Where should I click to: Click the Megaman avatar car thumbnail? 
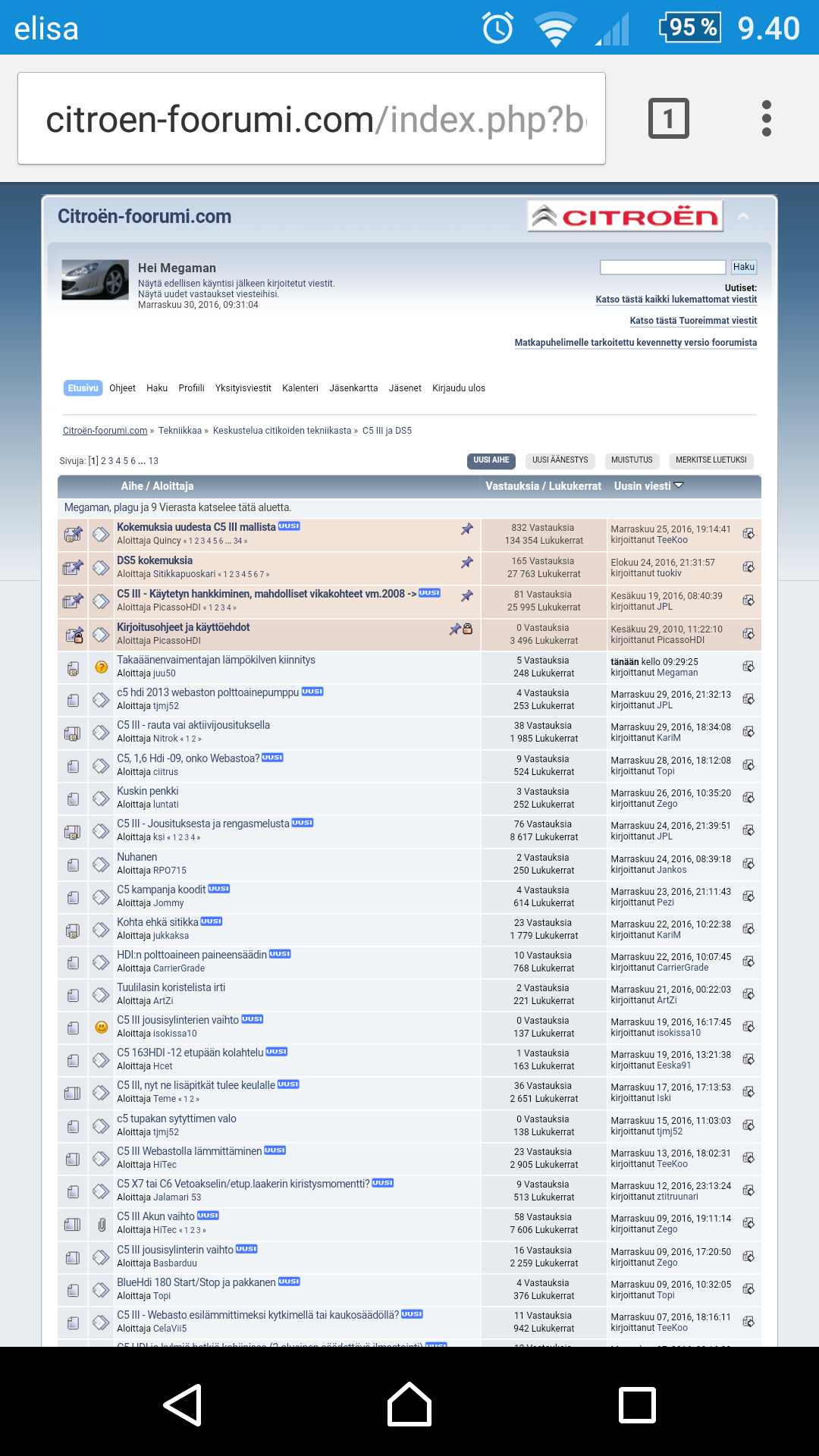(96, 280)
